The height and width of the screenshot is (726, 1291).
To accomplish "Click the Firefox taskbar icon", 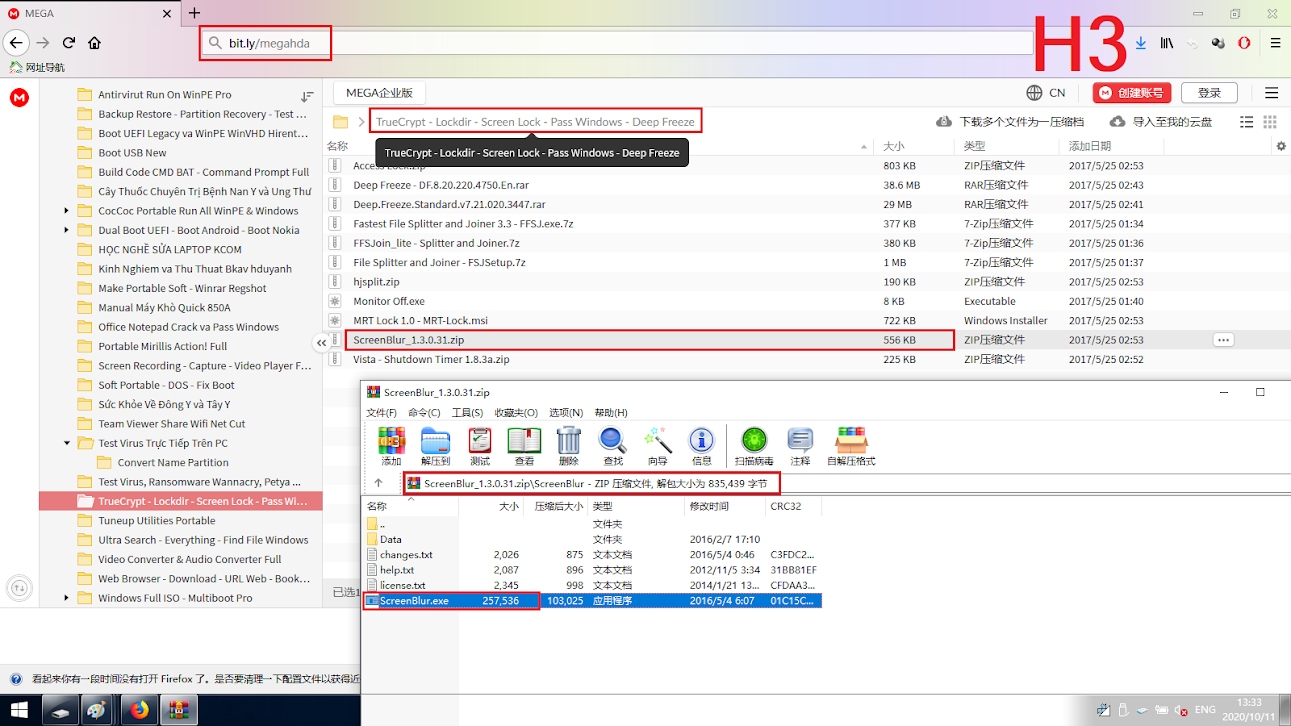I will (140, 710).
